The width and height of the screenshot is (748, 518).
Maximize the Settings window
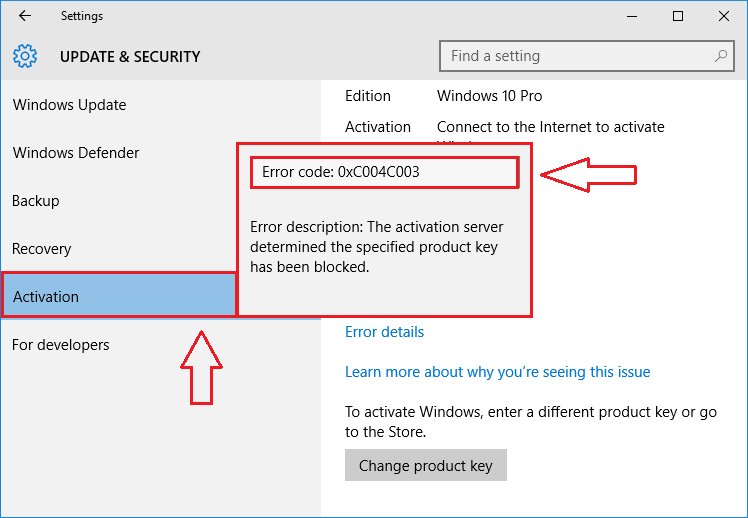pyautogui.click(x=677, y=16)
